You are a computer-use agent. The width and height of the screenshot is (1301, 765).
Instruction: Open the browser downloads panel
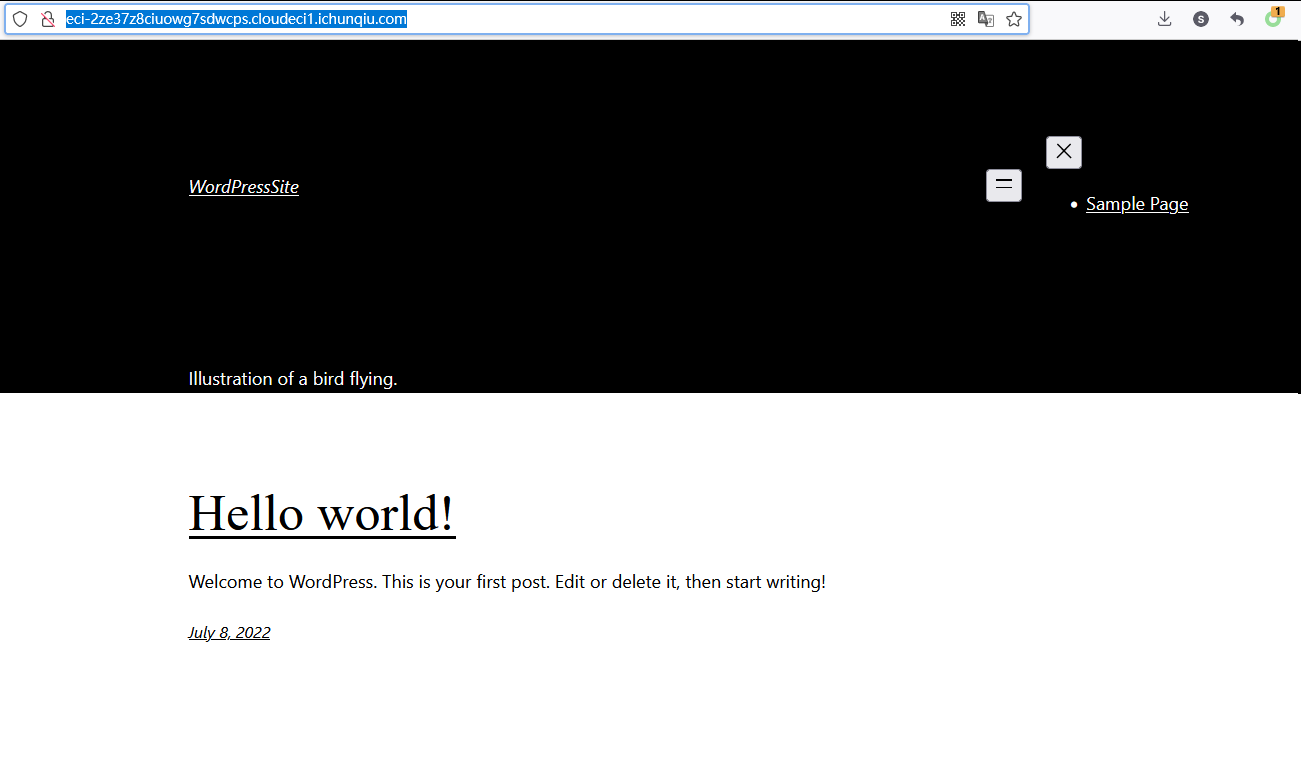[1164, 19]
